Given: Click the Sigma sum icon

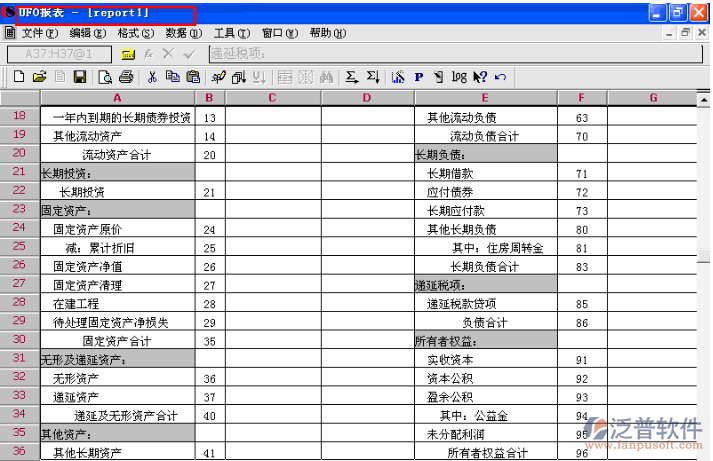Looking at the screenshot, I should (351, 76).
